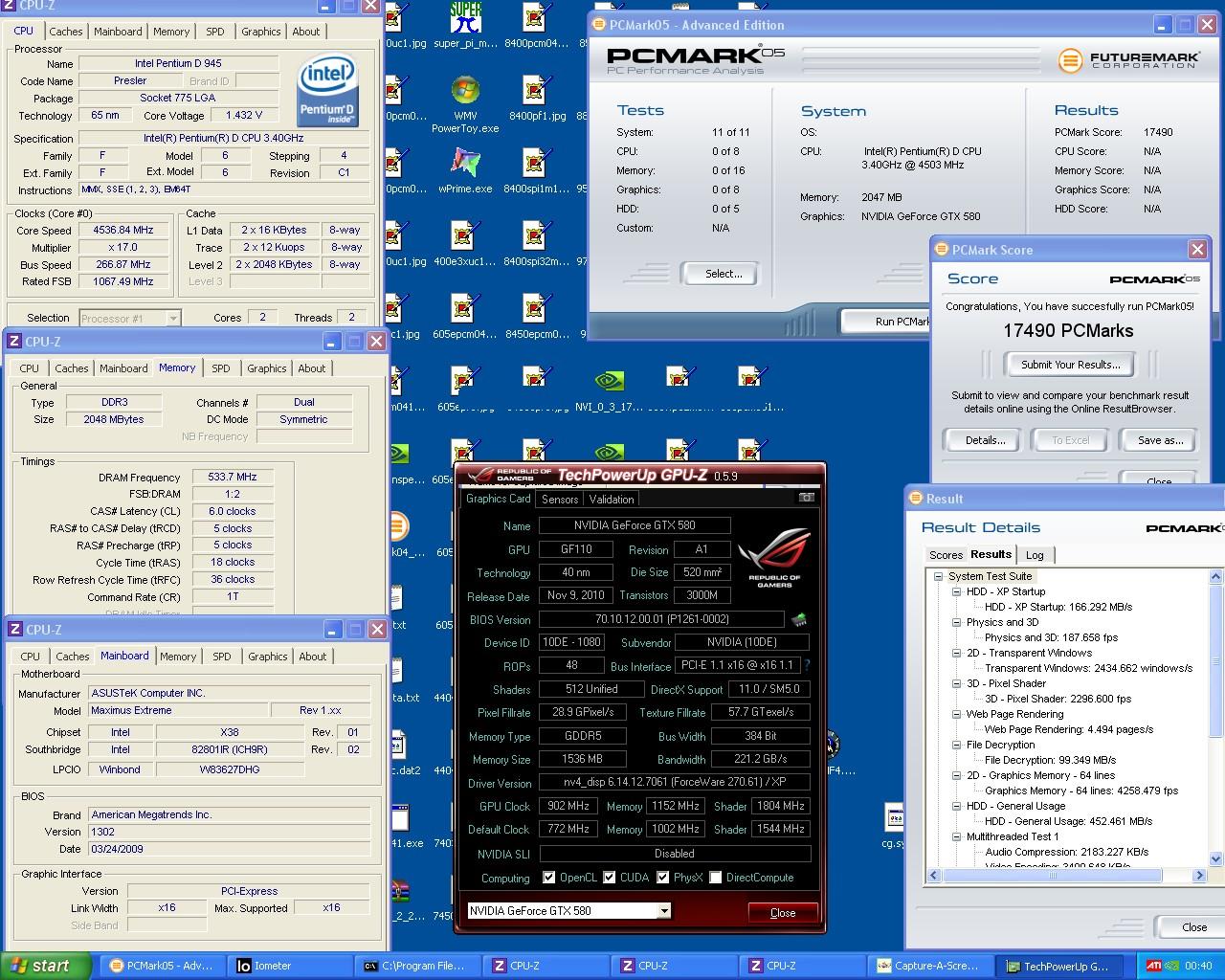1225x980 pixels.
Task: Open SPD tab in CPU-Z Memory window
Action: coord(221,368)
